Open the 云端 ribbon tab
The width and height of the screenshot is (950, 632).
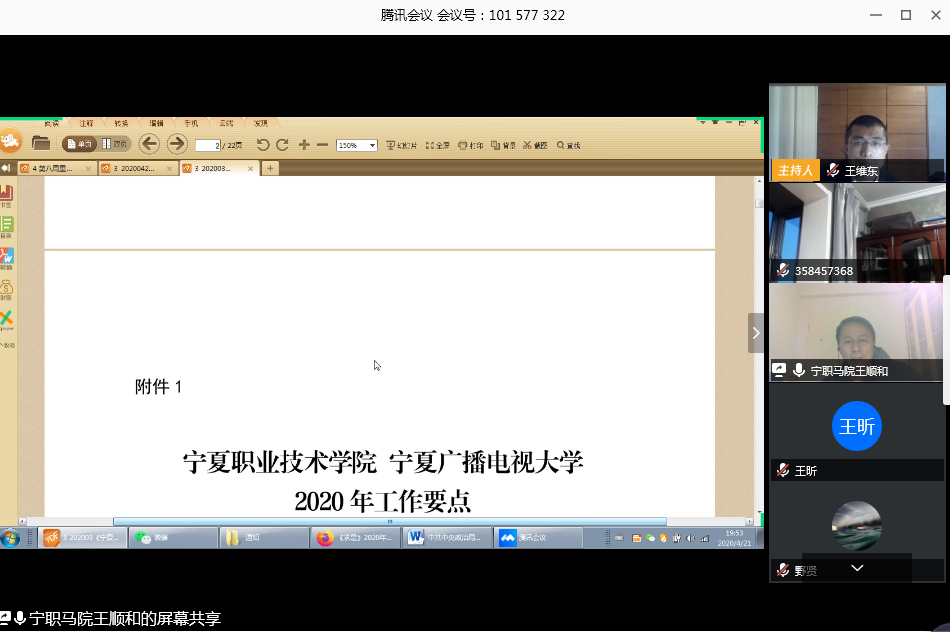[x=226, y=123]
